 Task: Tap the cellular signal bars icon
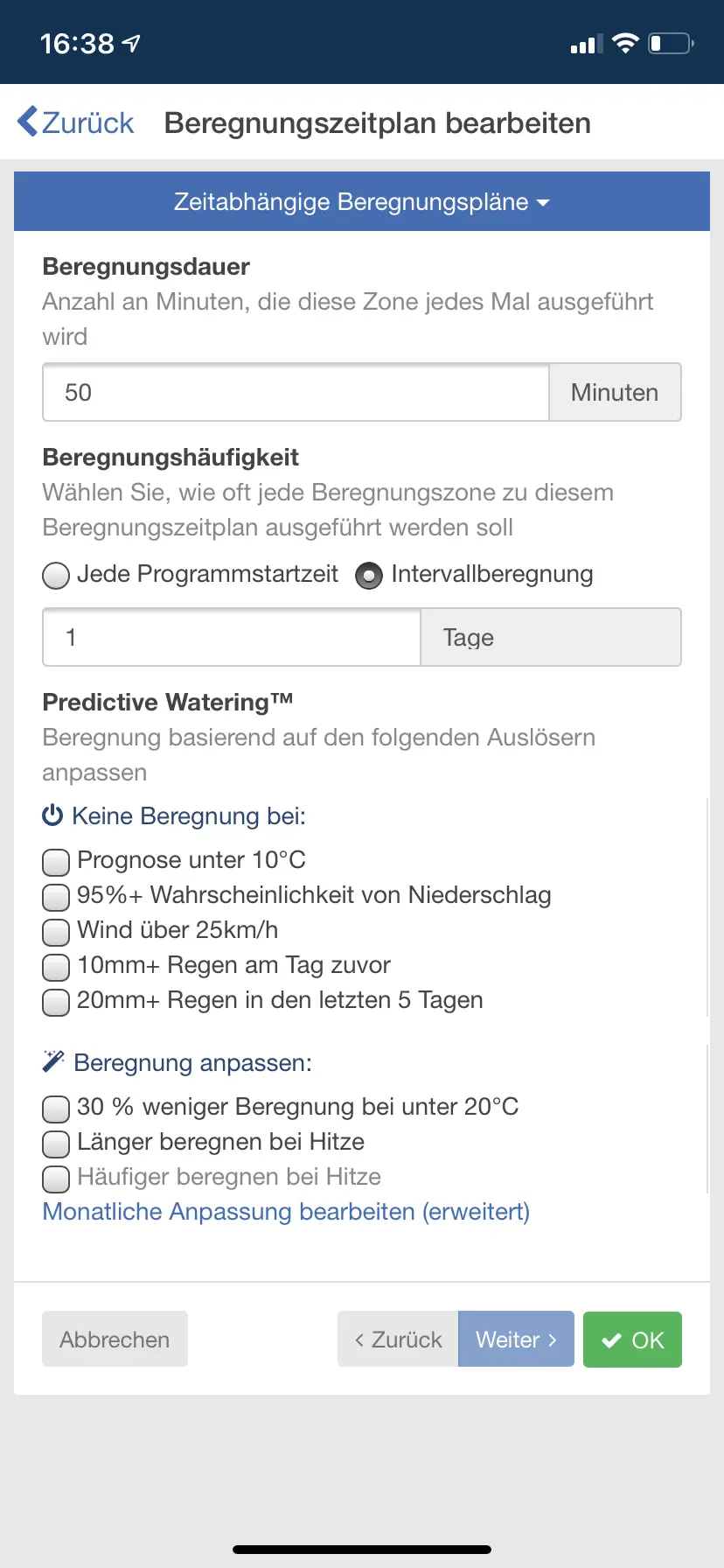(x=586, y=44)
